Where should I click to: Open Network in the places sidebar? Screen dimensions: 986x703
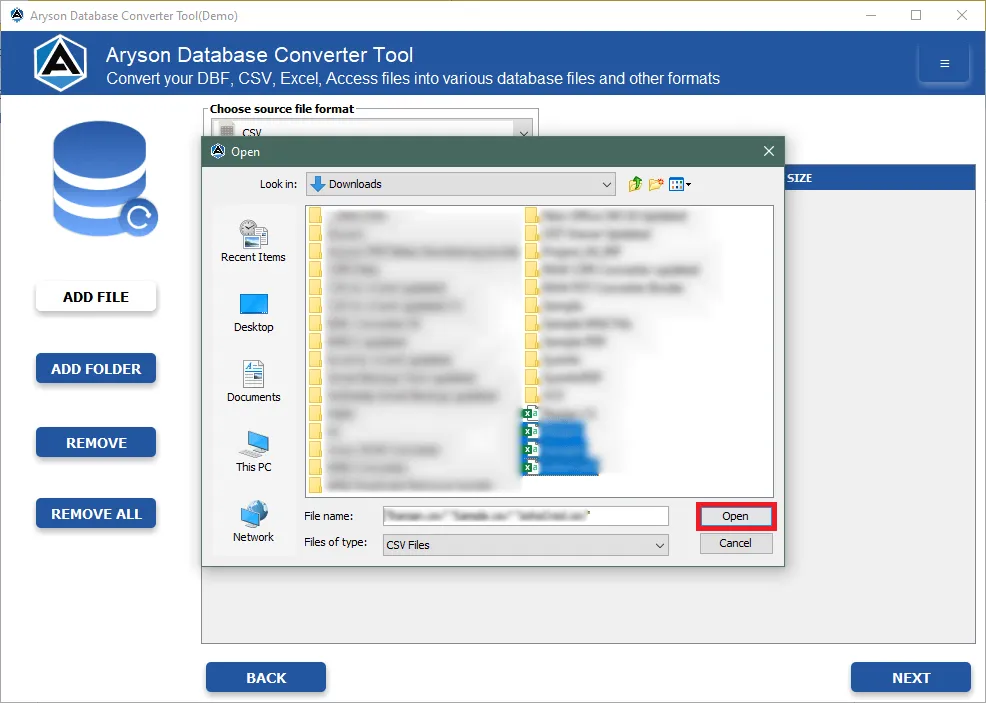(x=253, y=521)
